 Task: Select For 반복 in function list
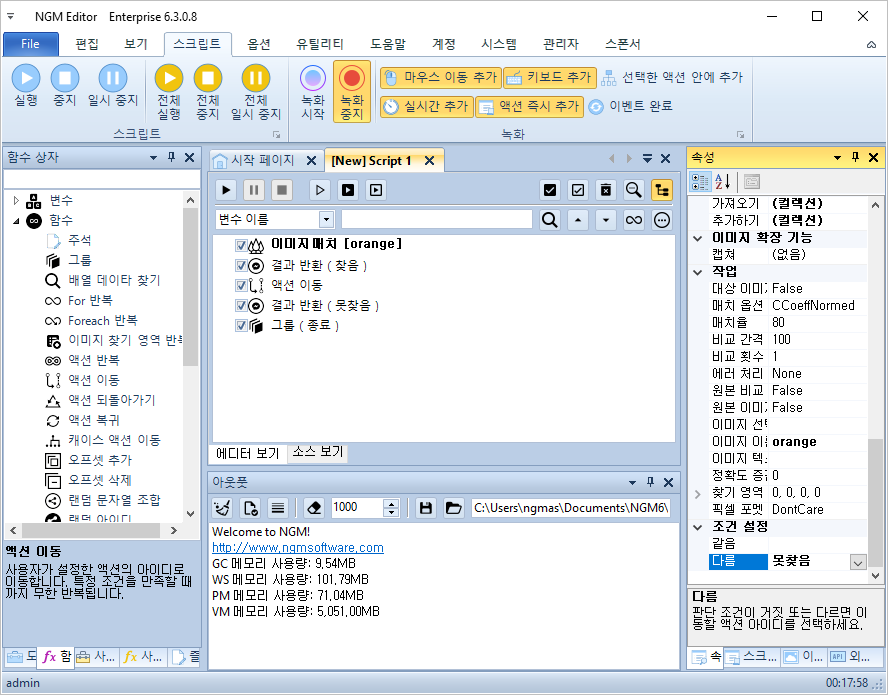[90, 300]
